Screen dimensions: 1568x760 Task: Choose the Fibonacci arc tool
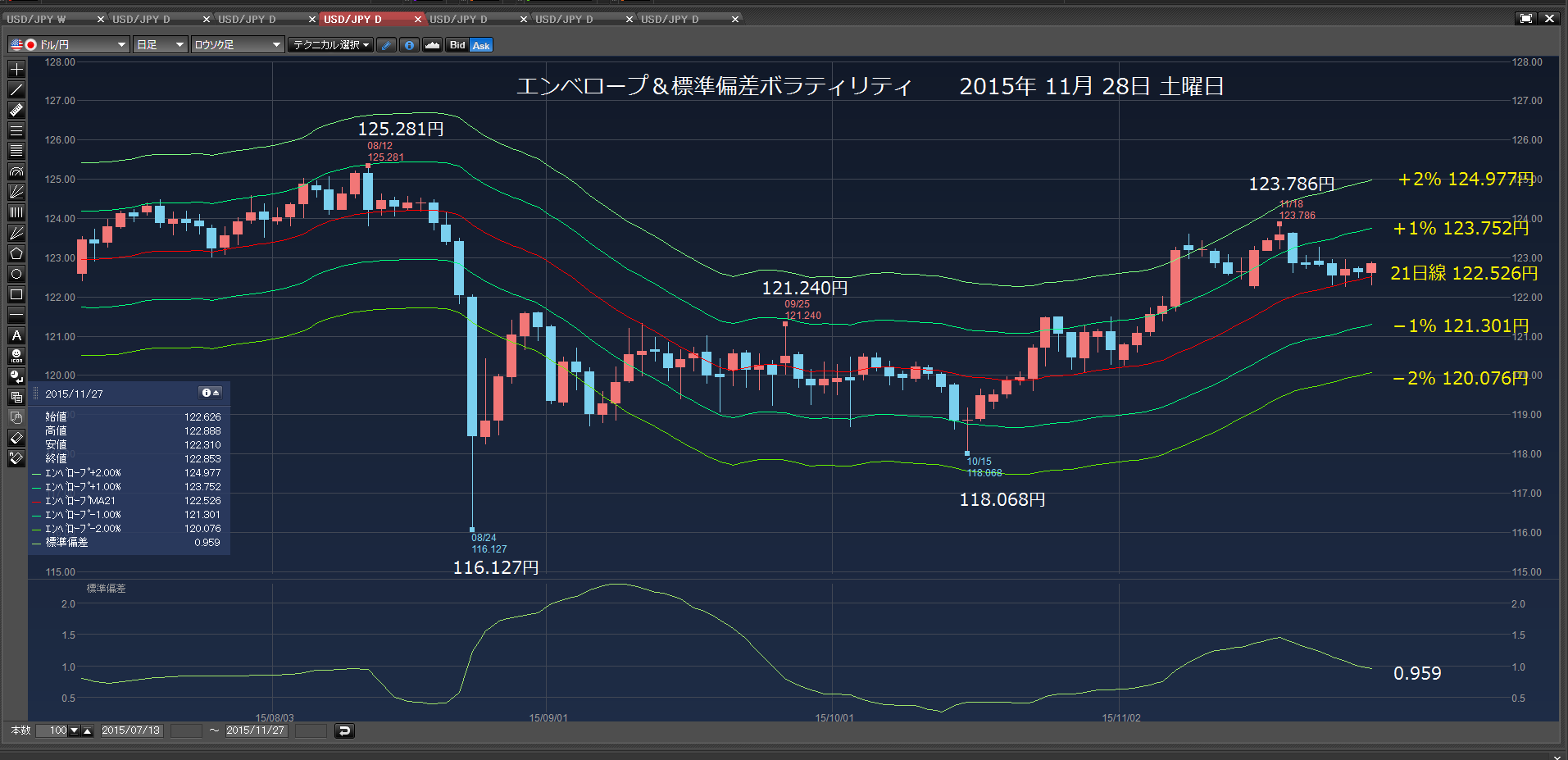click(16, 171)
